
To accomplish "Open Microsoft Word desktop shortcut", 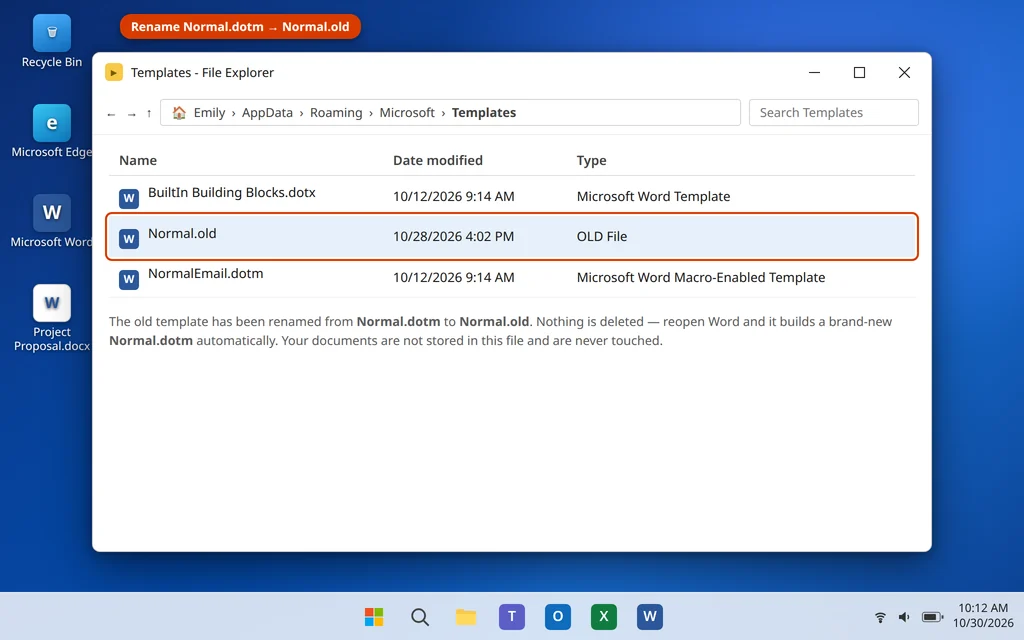I will pyautogui.click(x=52, y=221).
